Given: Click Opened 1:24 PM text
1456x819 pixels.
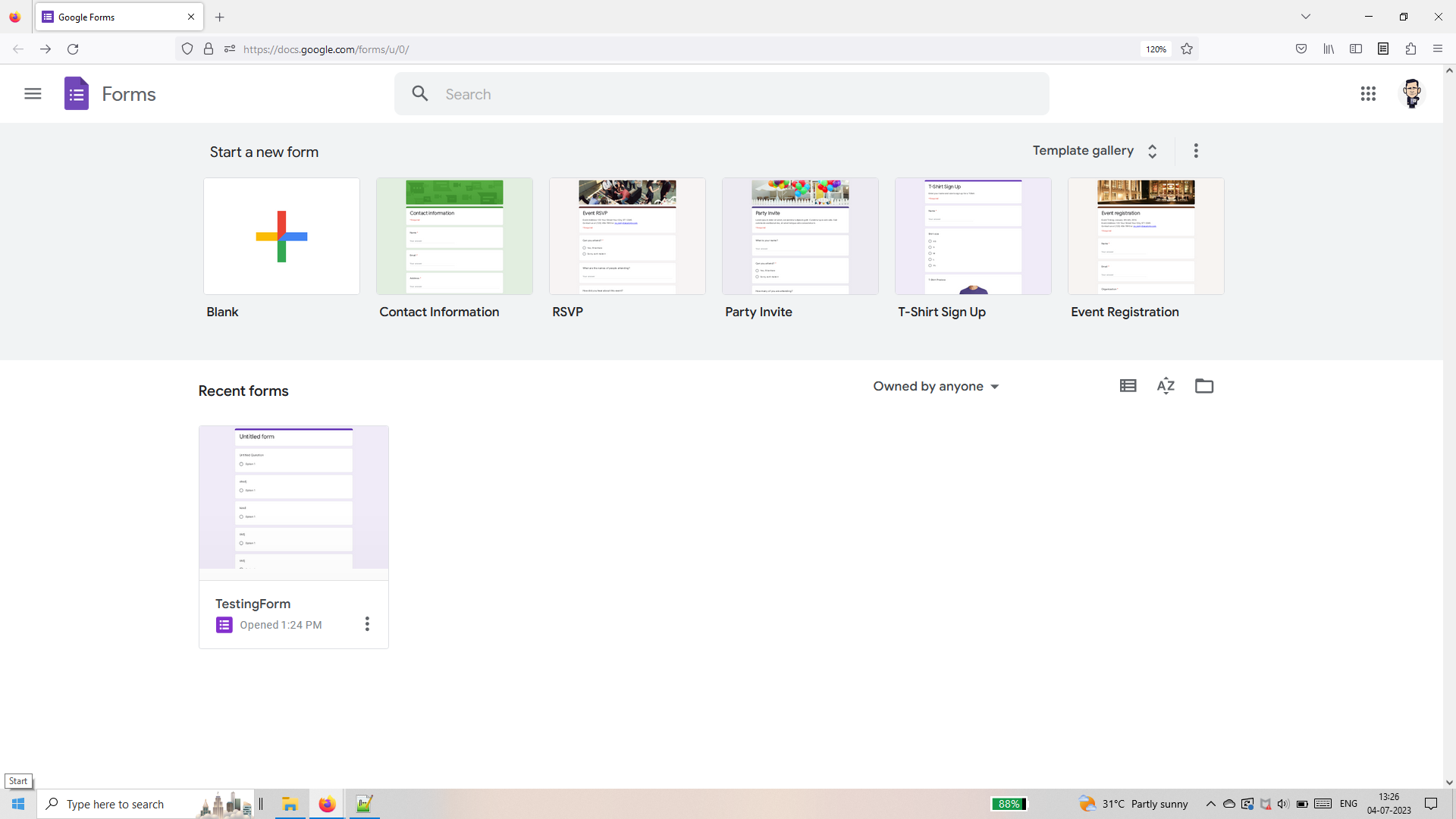Looking at the screenshot, I should [x=281, y=625].
